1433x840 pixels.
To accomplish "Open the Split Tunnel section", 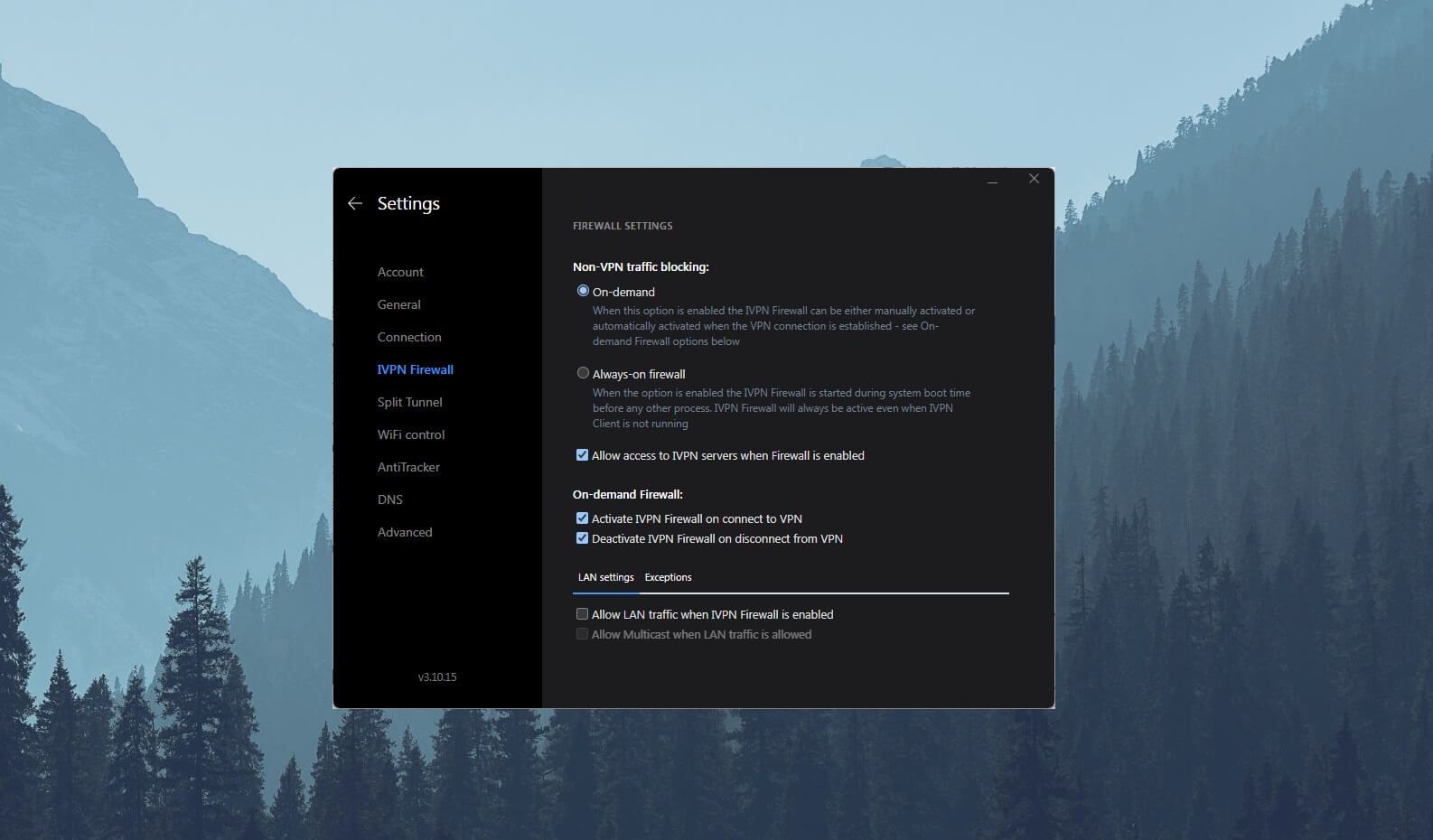I will coord(410,402).
